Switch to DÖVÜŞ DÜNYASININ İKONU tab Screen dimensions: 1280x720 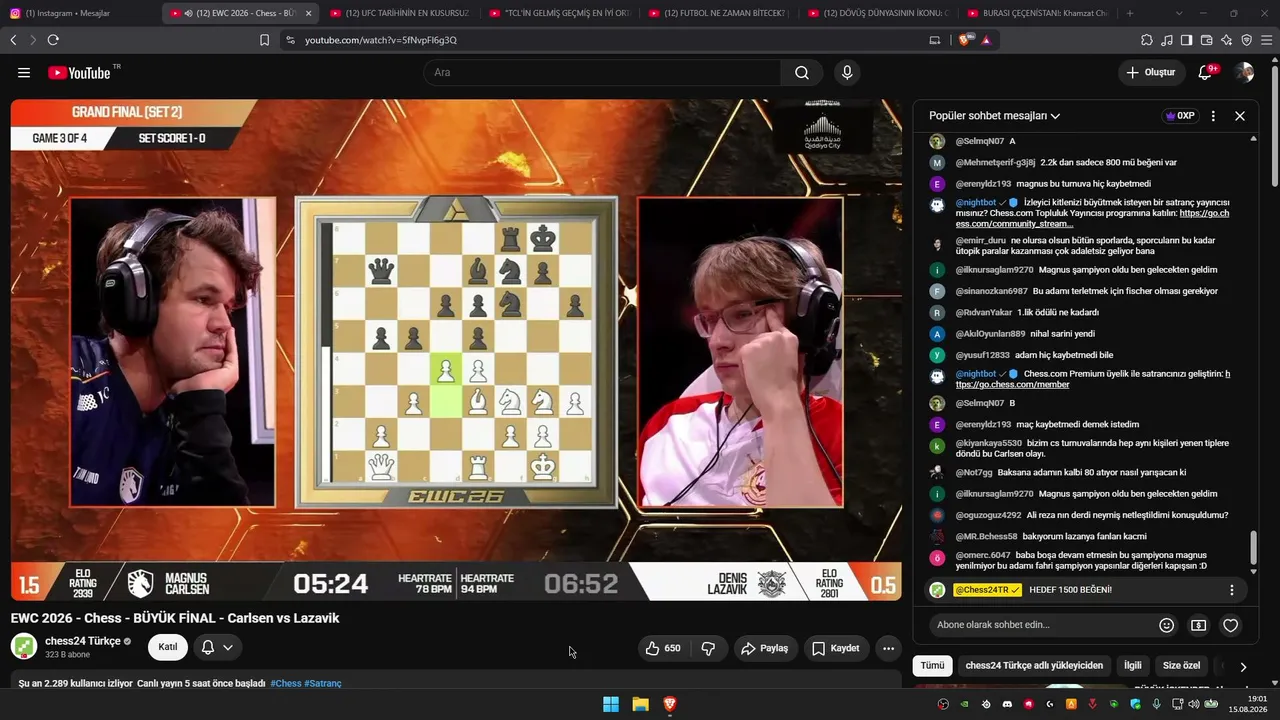880,13
